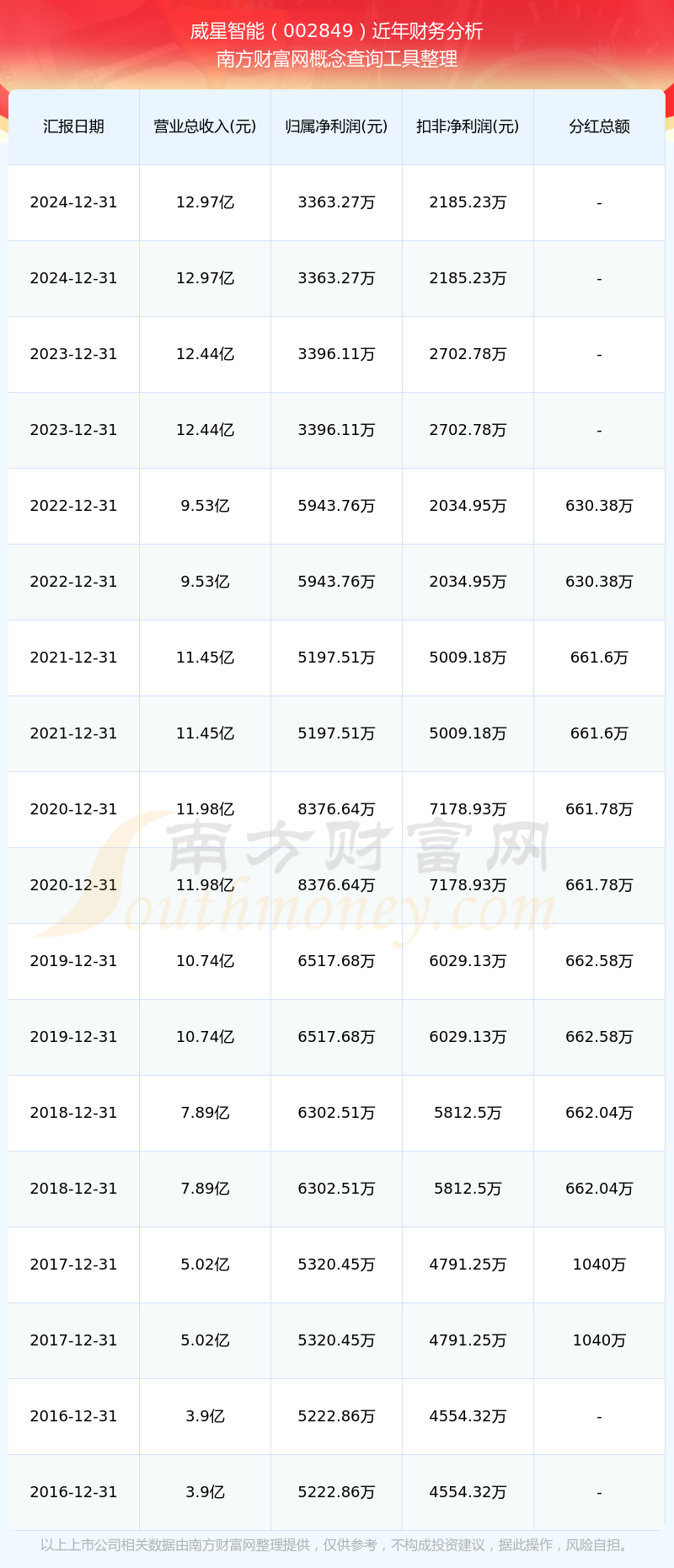Viewport: 674px width, 1568px height.
Task: Click the upper 2018-12-31 date cell
Action: click(x=73, y=1113)
